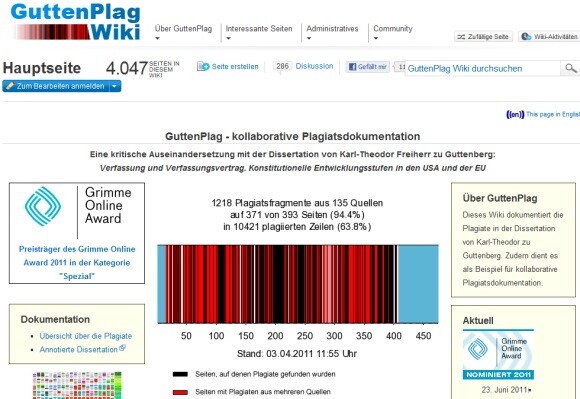
Task: Click the Zufällige Seite shuffle icon
Action: (x=461, y=37)
